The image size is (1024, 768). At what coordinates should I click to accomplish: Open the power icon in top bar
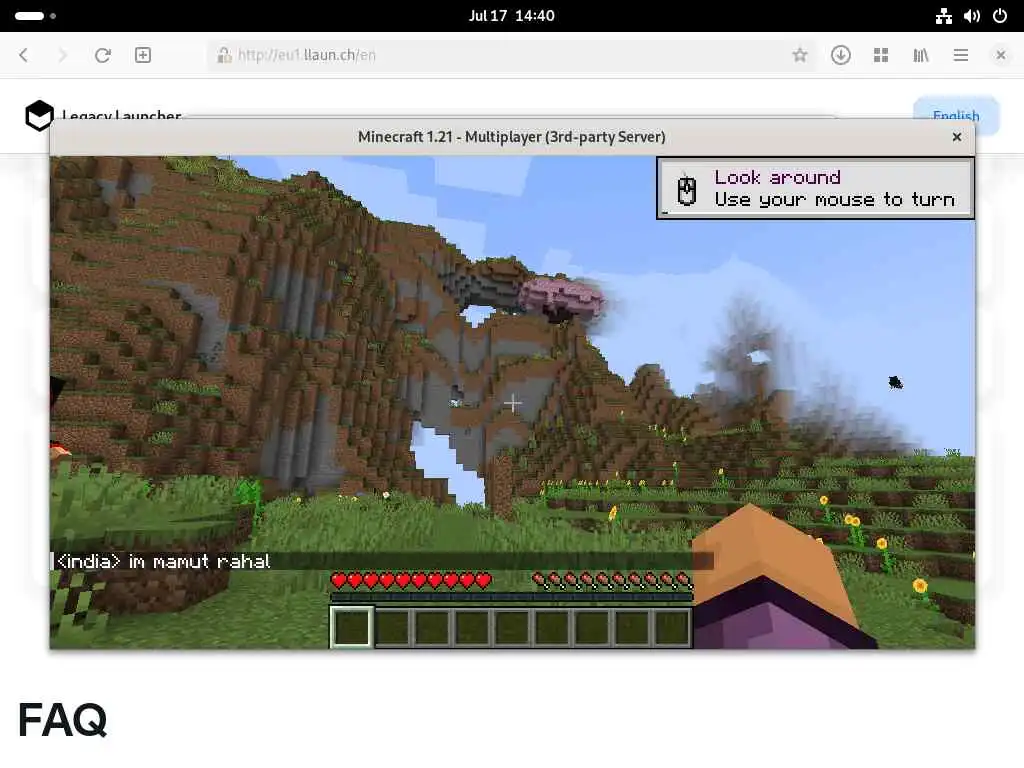[1000, 16]
